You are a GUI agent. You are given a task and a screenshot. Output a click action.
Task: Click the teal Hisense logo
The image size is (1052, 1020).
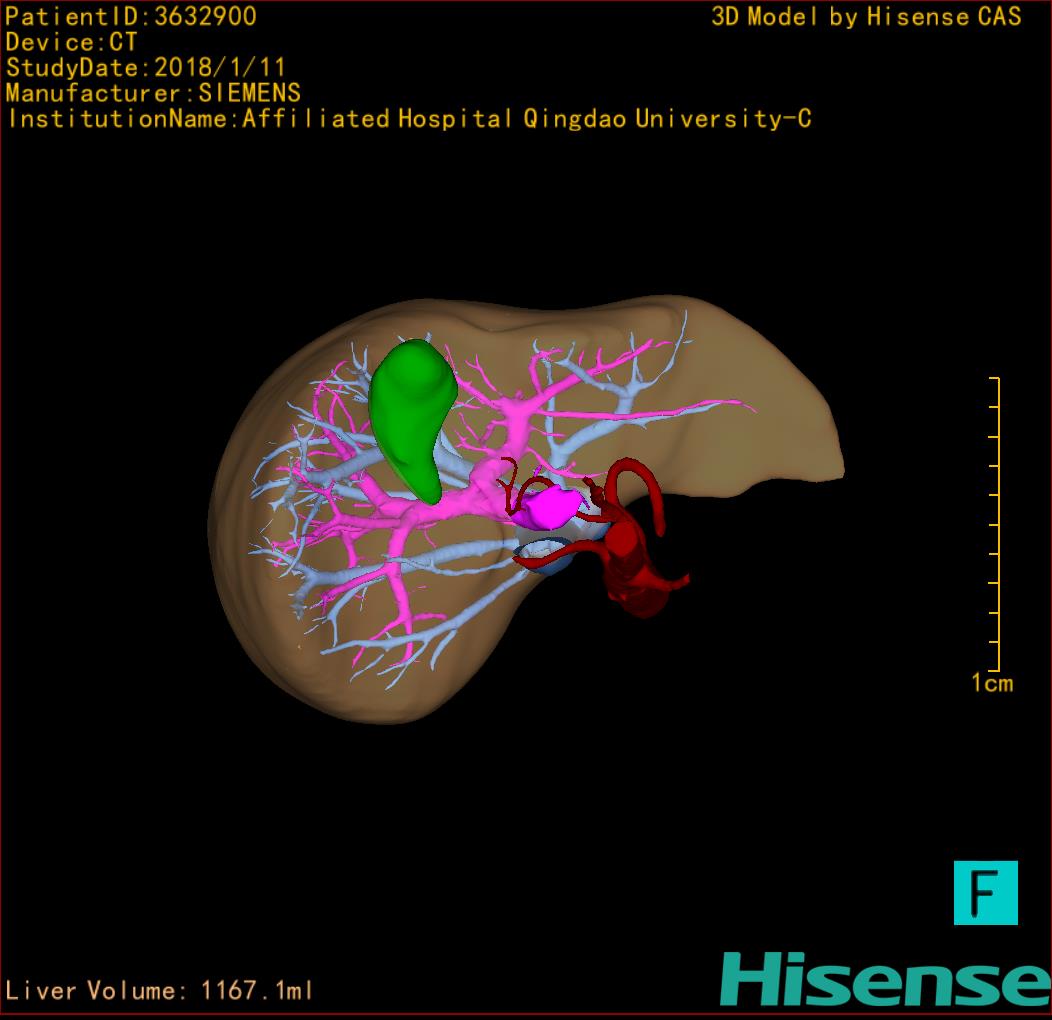[884, 979]
